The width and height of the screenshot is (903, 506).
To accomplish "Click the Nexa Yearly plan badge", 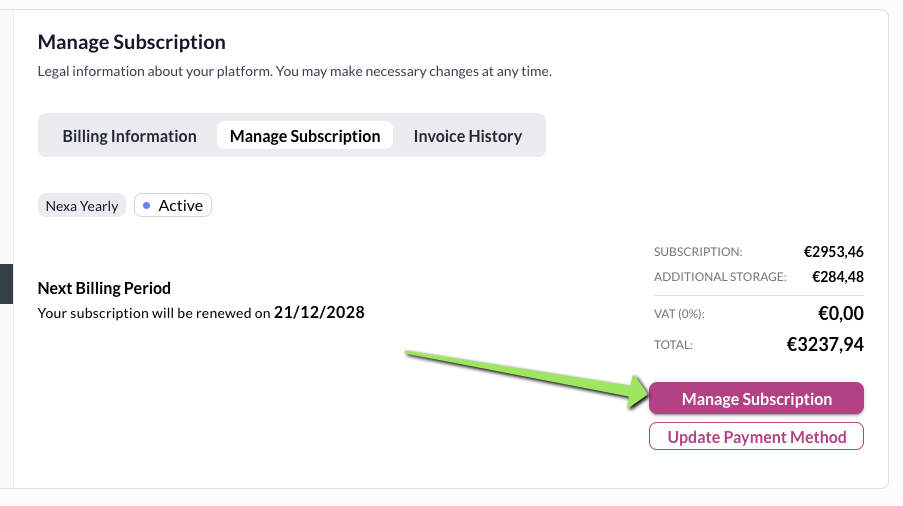I will click(82, 206).
